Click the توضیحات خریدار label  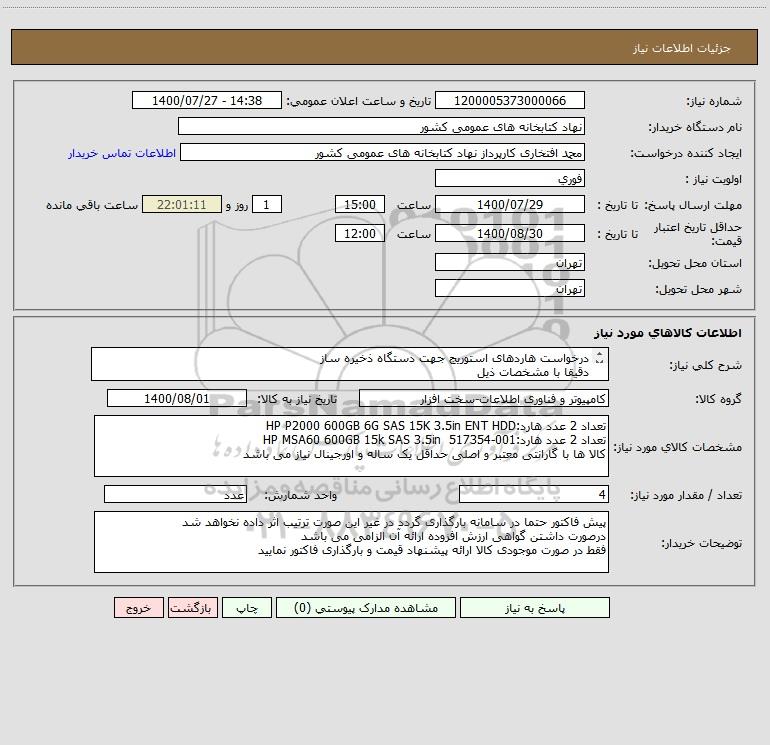coord(702,543)
